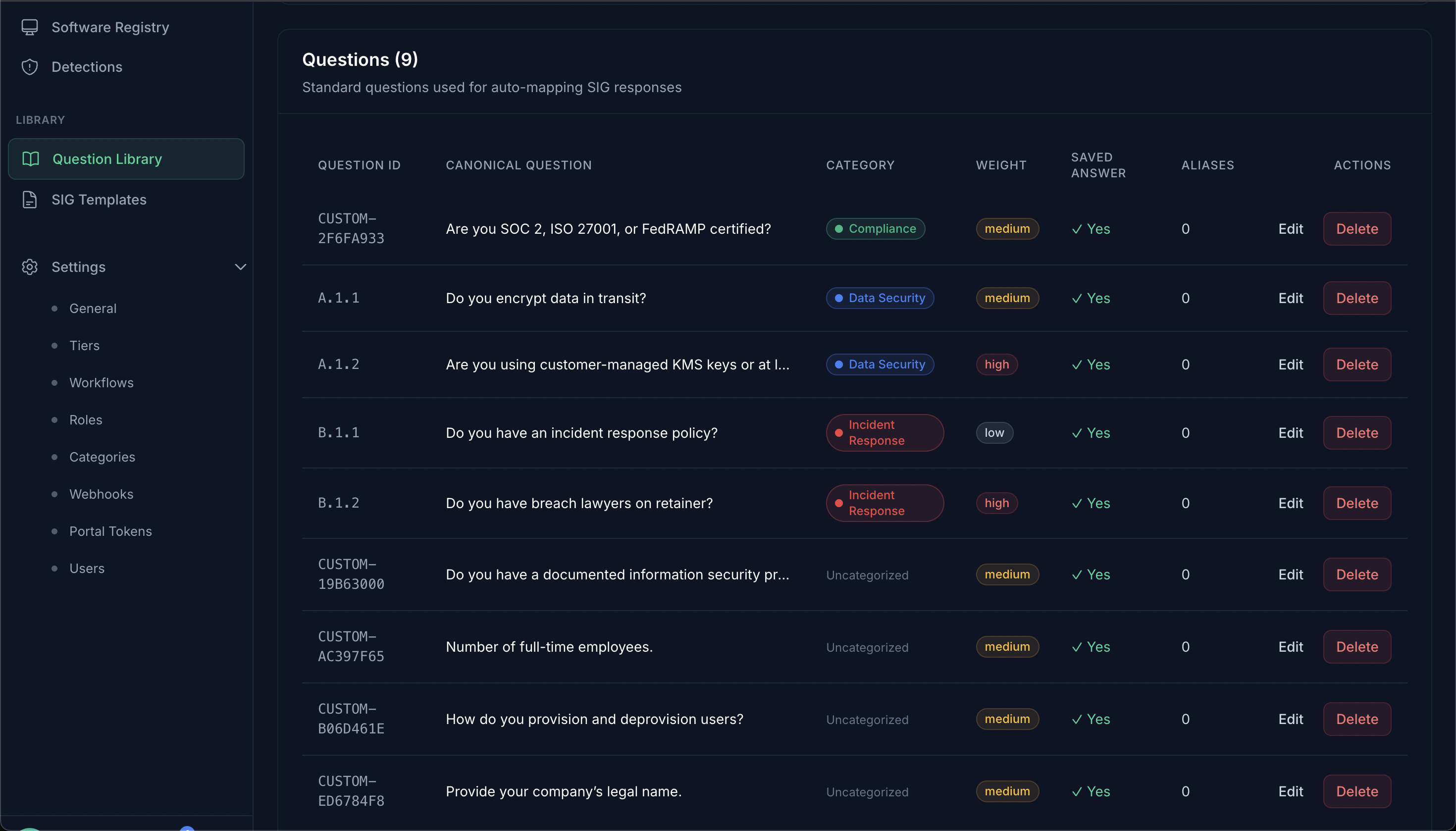Viewport: 1456px width, 831px height.
Task: Click the Detections shield icon
Action: 30,67
